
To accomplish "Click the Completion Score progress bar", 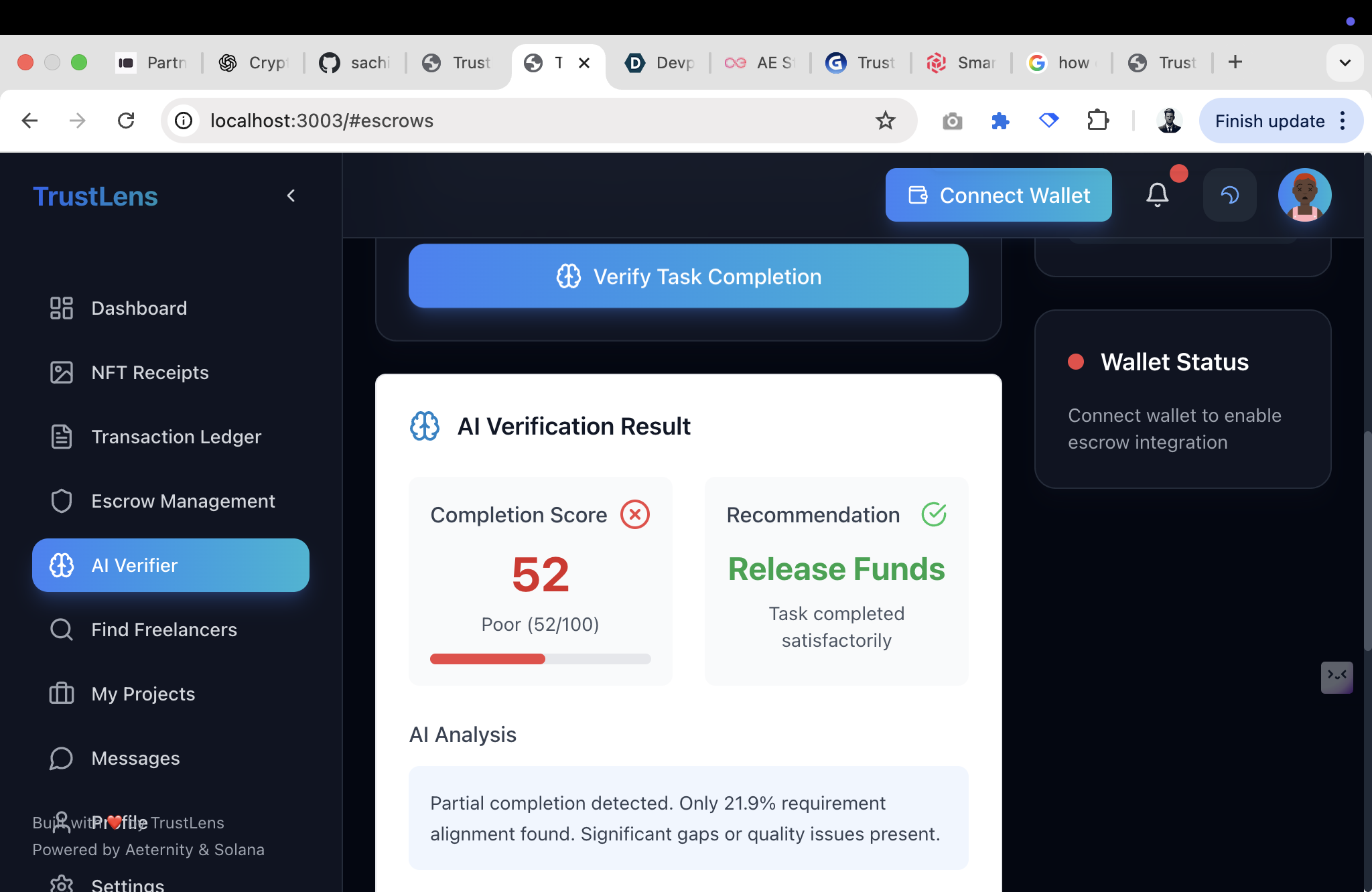I will [x=540, y=659].
